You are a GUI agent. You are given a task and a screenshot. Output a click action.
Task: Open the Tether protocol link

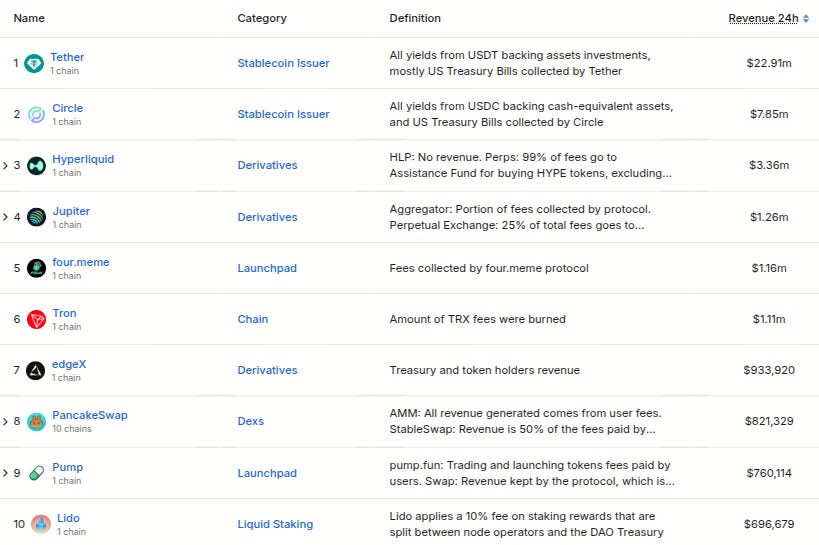click(x=67, y=57)
